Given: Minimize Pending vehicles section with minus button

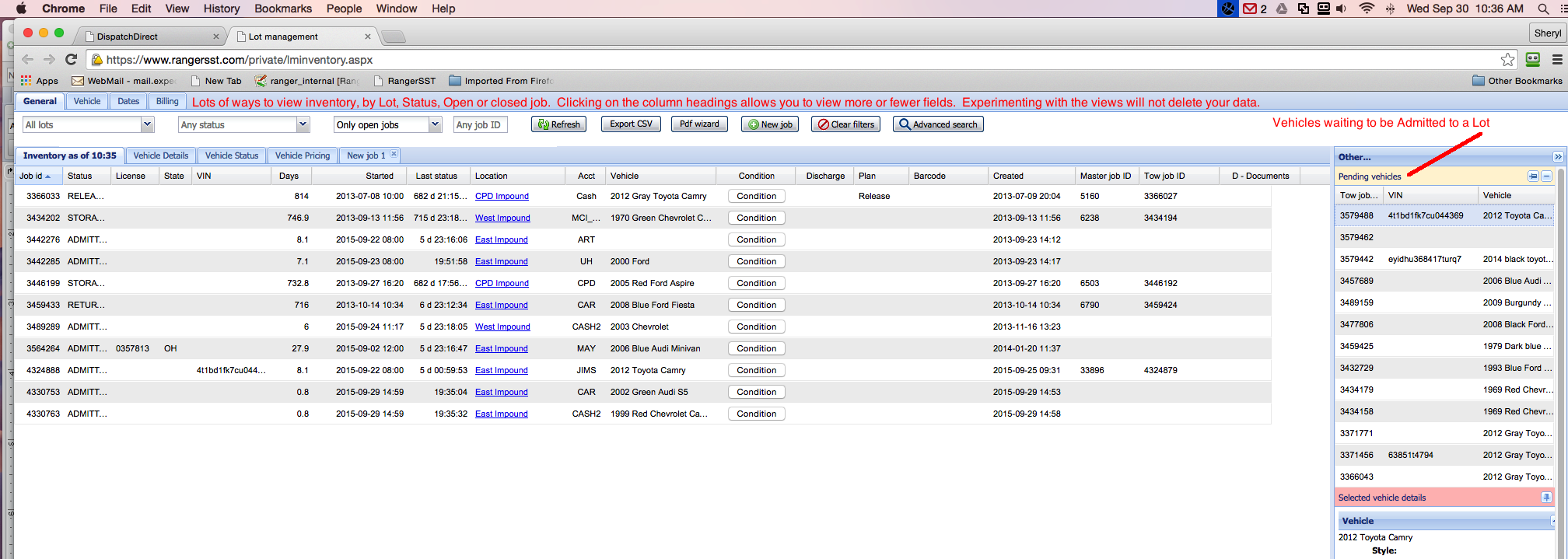Looking at the screenshot, I should coord(1547,176).
